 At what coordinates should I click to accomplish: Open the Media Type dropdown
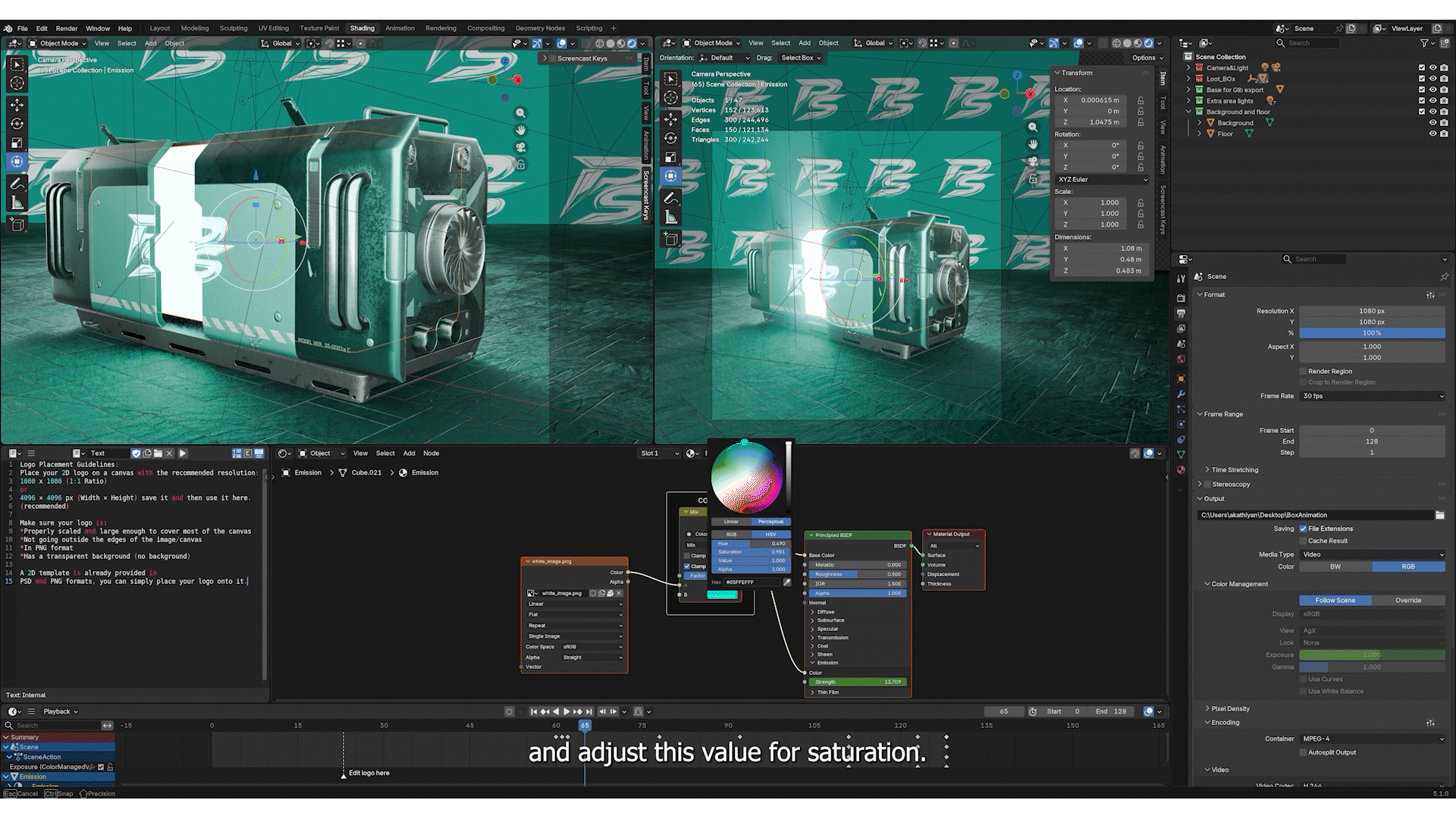point(1372,554)
